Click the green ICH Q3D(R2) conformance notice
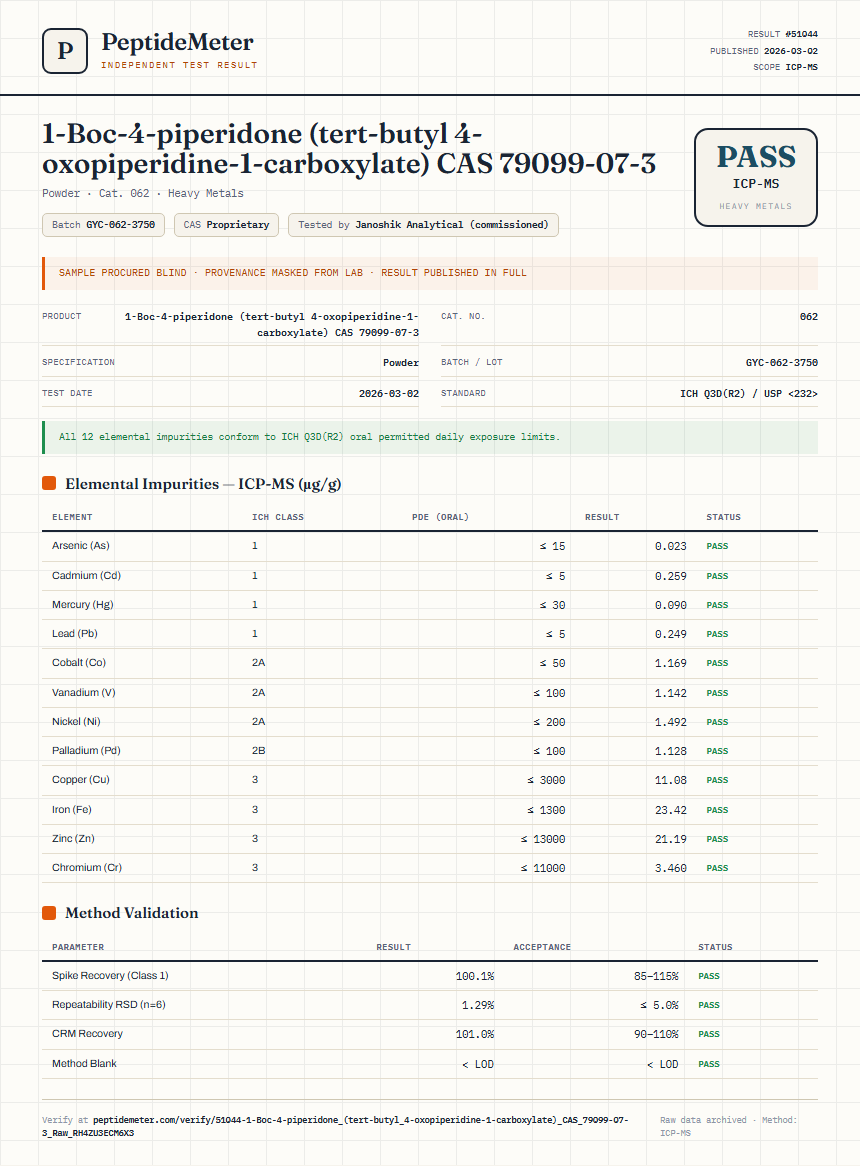The width and height of the screenshot is (860, 1166). tap(430, 437)
